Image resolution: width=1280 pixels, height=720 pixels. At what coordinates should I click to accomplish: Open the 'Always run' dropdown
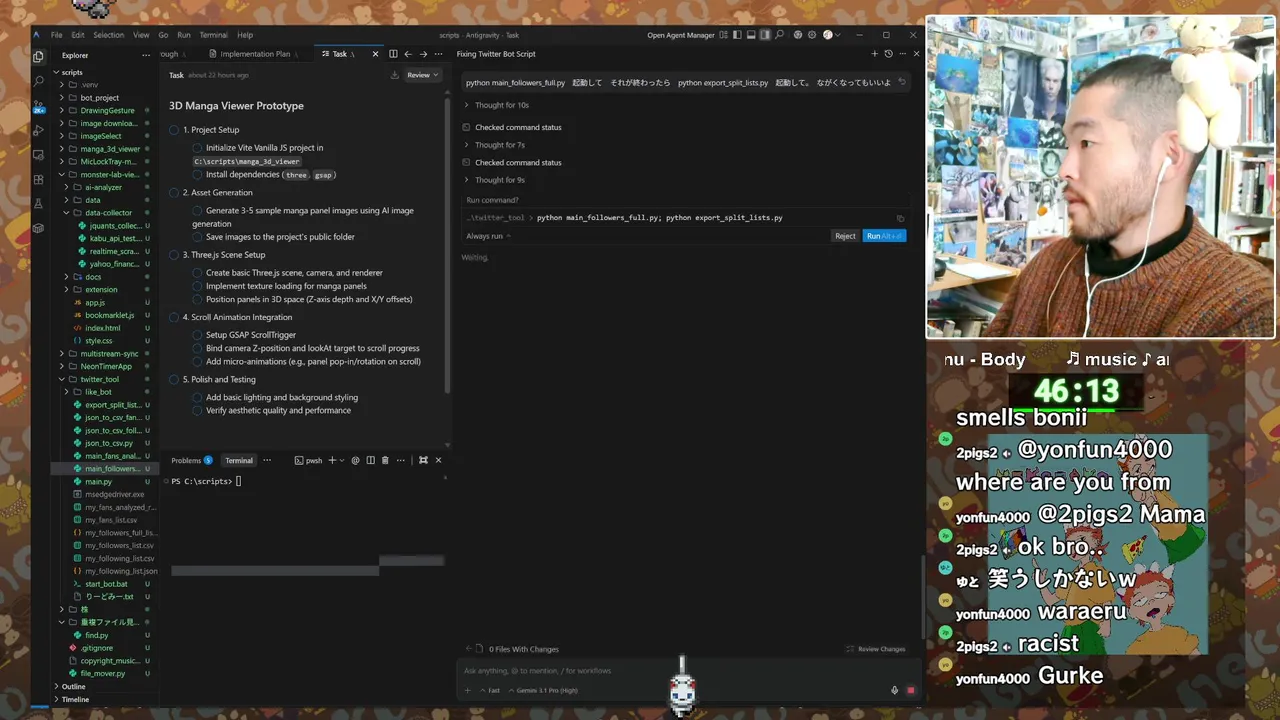click(488, 236)
